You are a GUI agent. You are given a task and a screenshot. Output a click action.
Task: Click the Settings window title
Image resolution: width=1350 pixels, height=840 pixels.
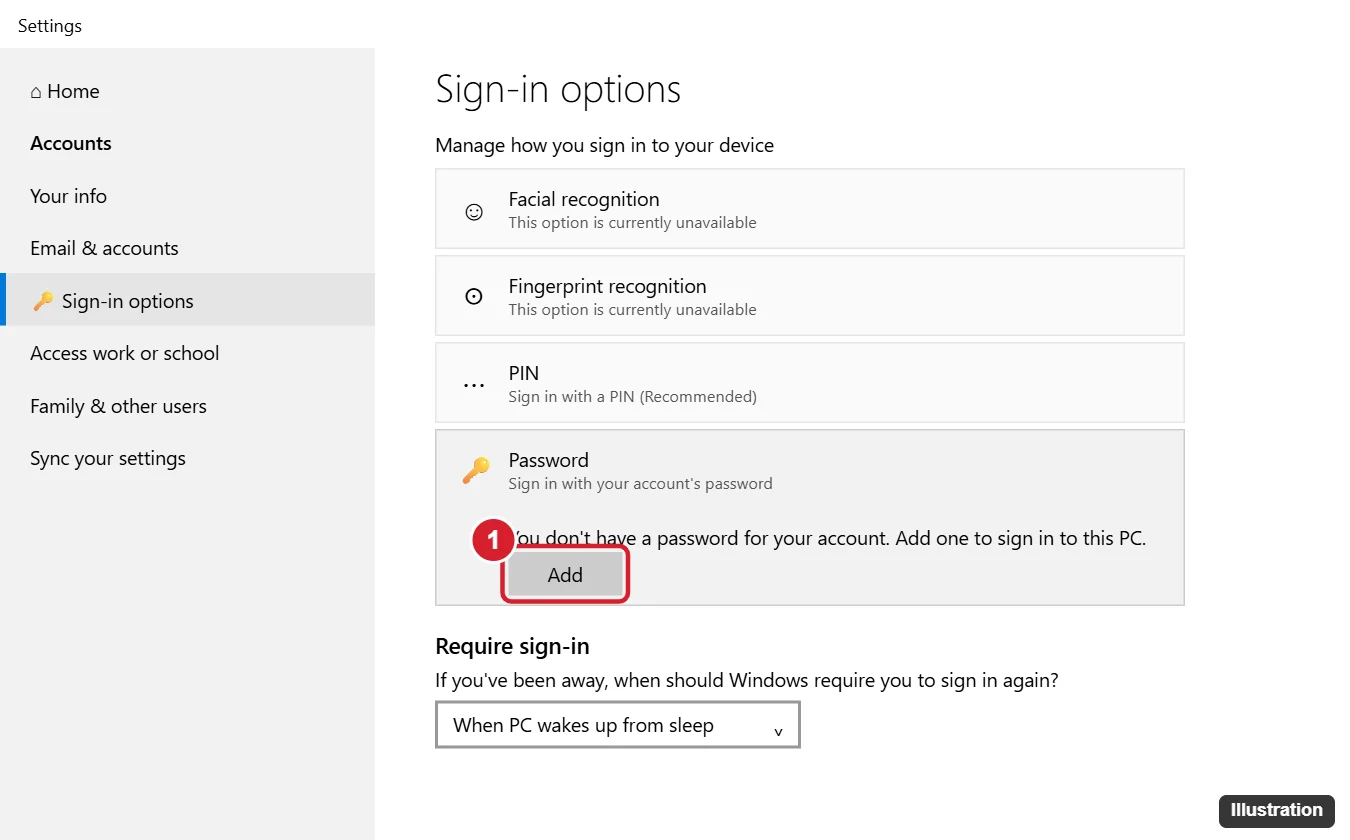[50, 26]
